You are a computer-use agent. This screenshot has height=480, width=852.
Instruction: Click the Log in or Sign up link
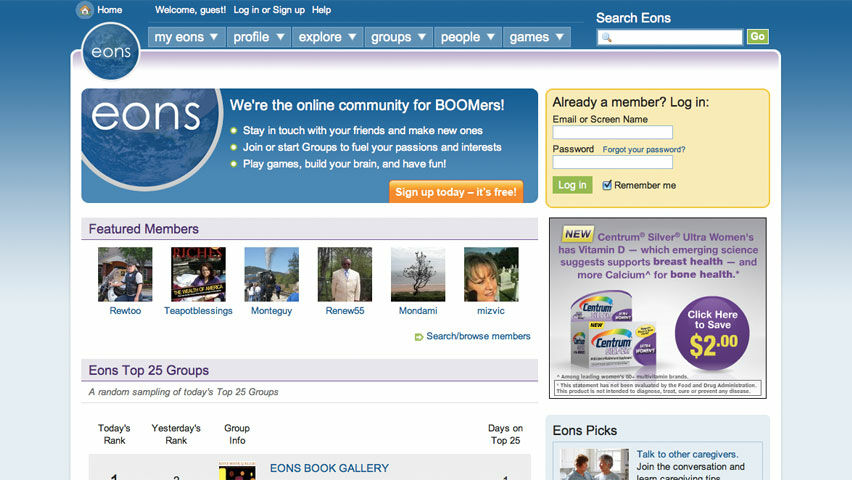click(269, 10)
